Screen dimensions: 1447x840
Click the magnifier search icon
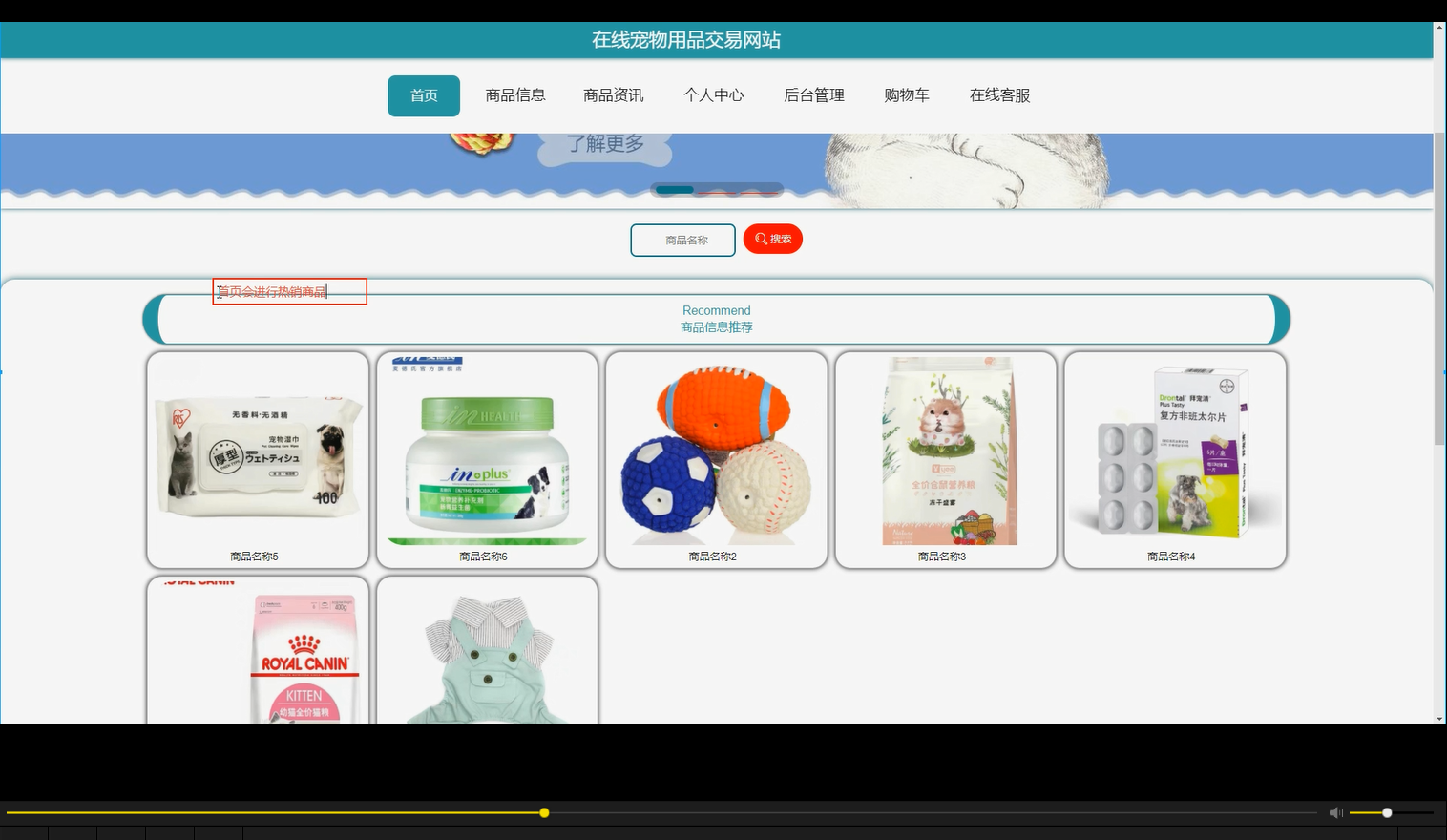click(760, 239)
